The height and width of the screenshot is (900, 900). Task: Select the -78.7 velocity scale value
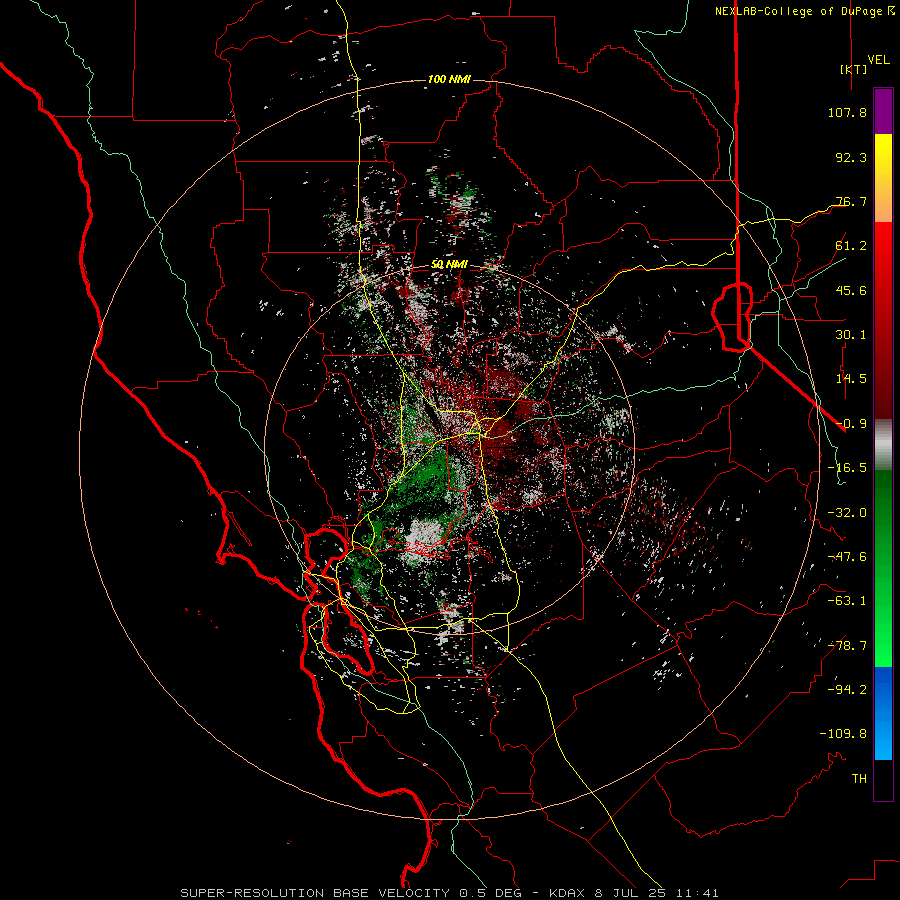coord(847,646)
